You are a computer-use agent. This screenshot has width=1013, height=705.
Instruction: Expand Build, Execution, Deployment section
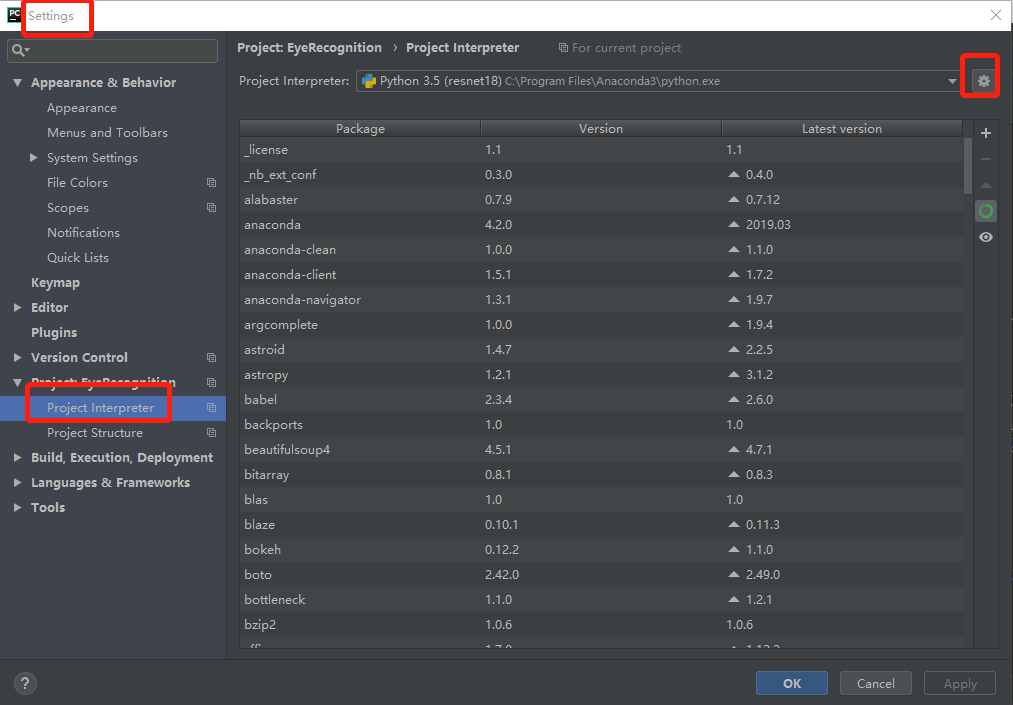pyautogui.click(x=17, y=458)
